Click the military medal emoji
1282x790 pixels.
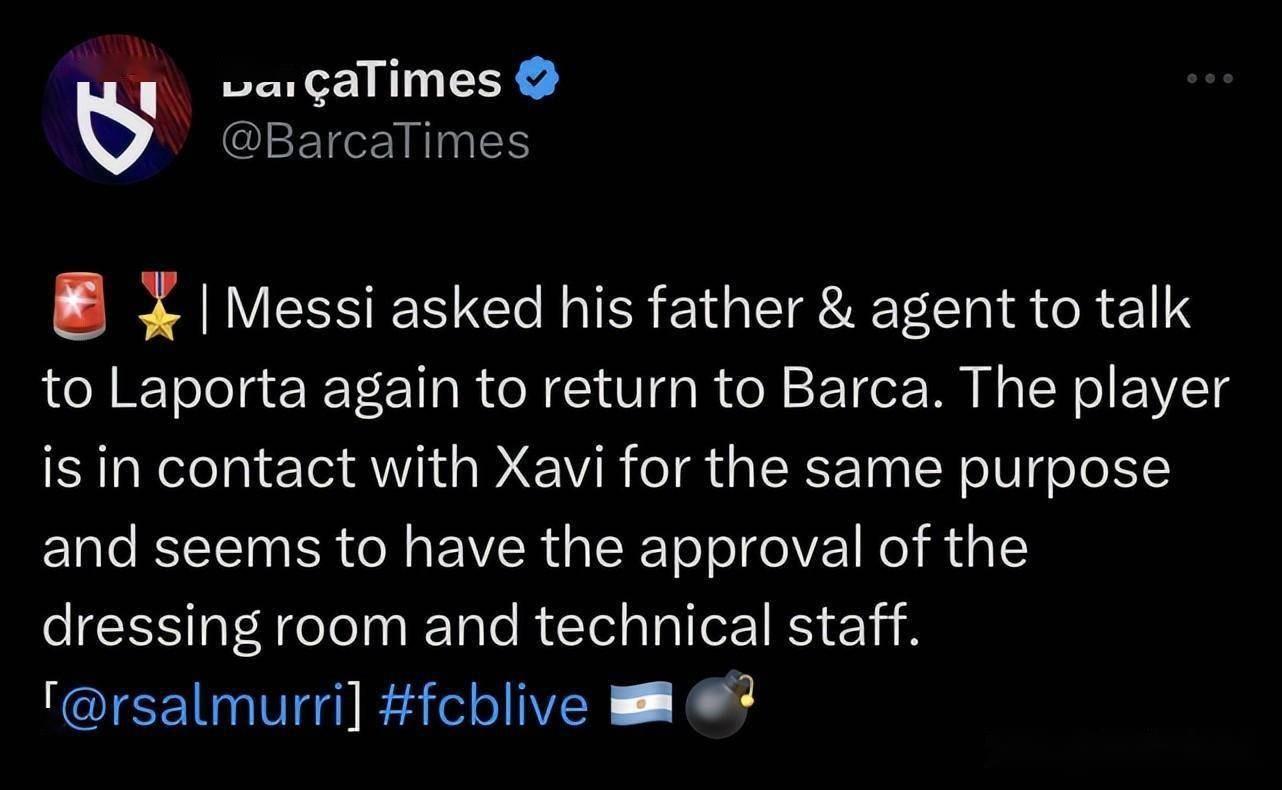pyautogui.click(x=157, y=306)
